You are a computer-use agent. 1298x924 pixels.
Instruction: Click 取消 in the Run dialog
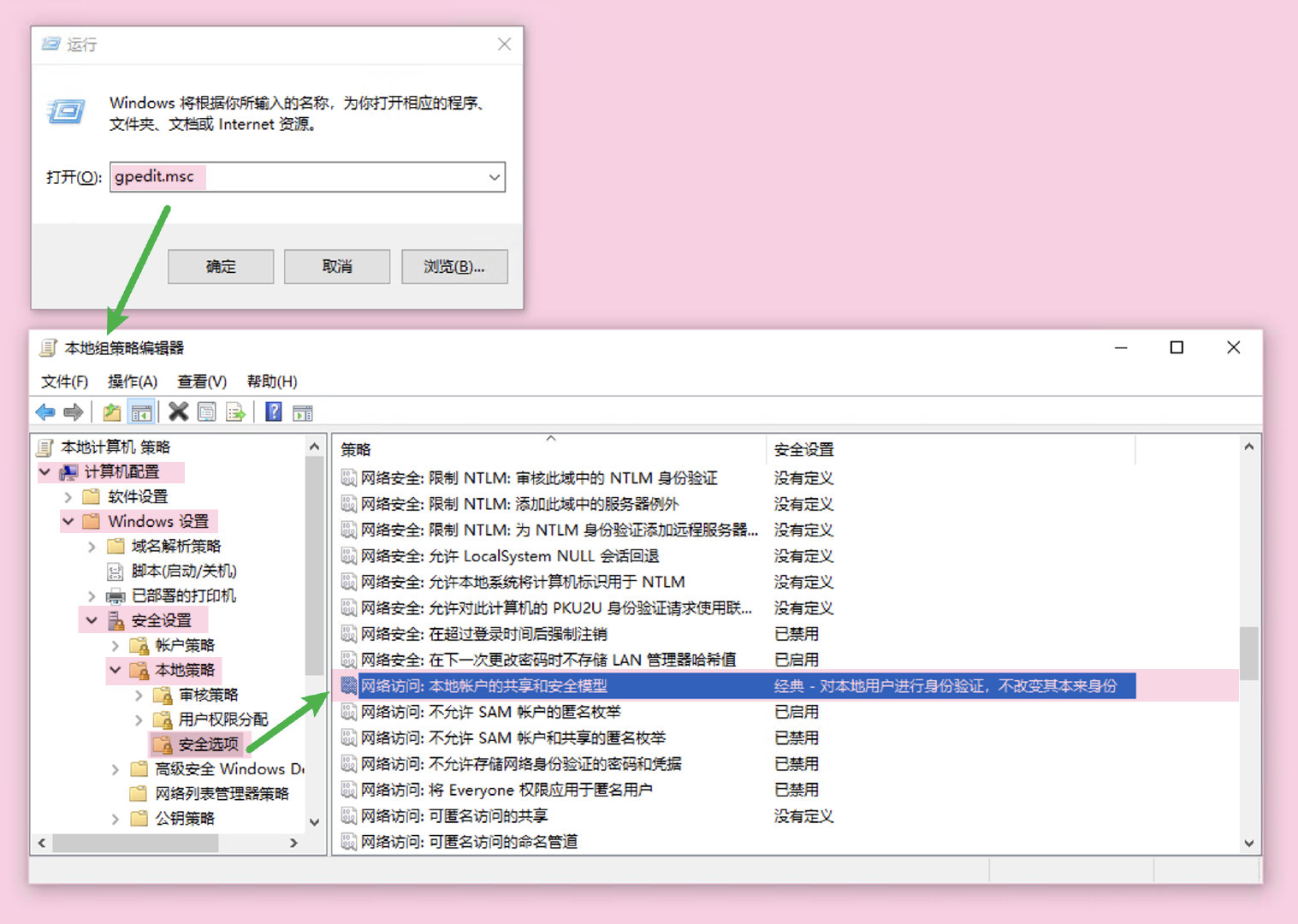337,267
